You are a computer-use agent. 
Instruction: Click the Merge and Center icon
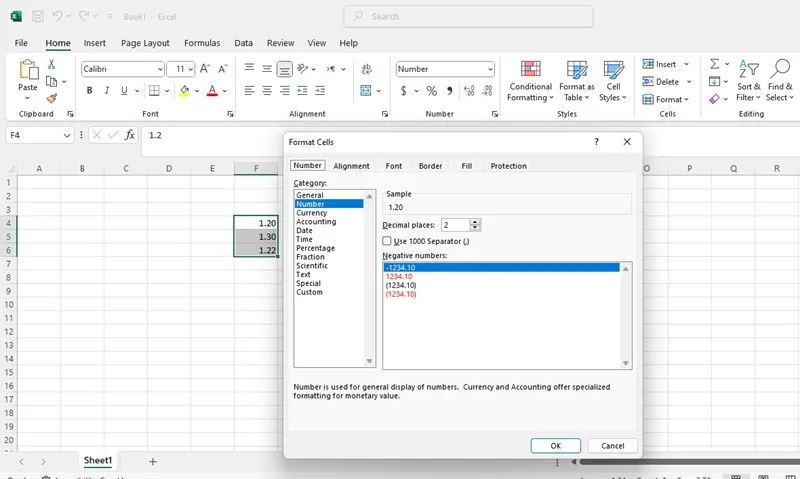tap(366, 91)
